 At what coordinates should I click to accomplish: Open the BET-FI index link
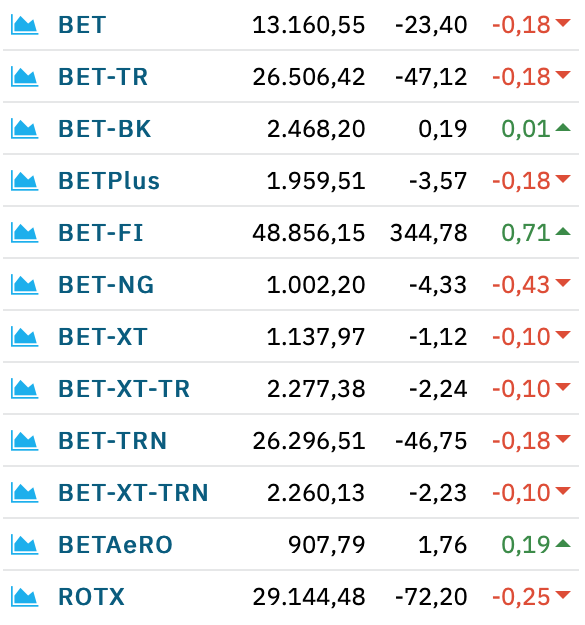pos(101,233)
